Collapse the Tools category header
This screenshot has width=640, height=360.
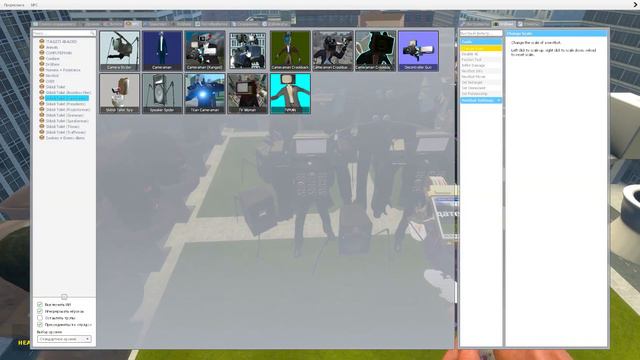tap(481, 42)
